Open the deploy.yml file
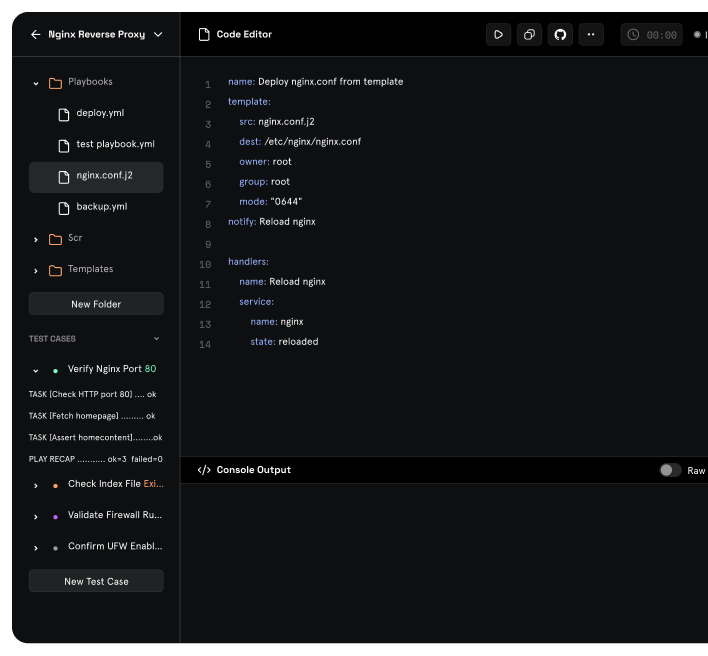This screenshot has width=708, height=656. pos(100,113)
